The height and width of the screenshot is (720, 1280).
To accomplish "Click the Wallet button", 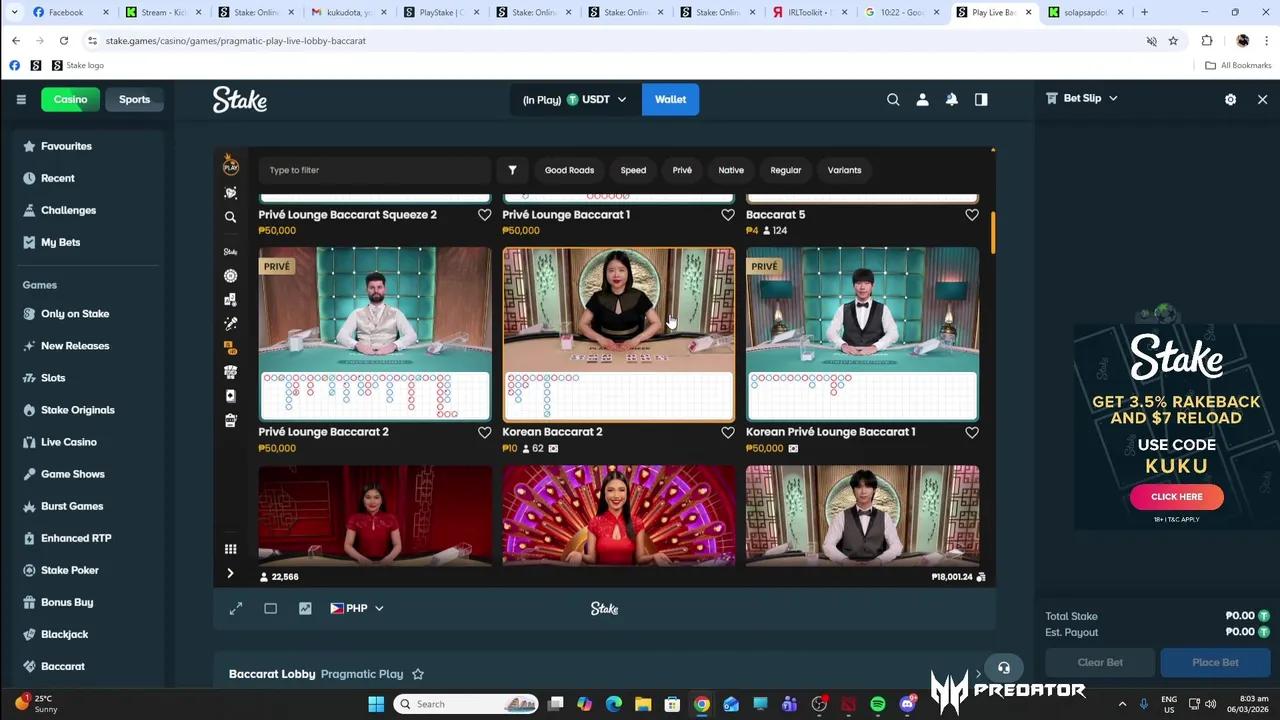I will point(670,100).
